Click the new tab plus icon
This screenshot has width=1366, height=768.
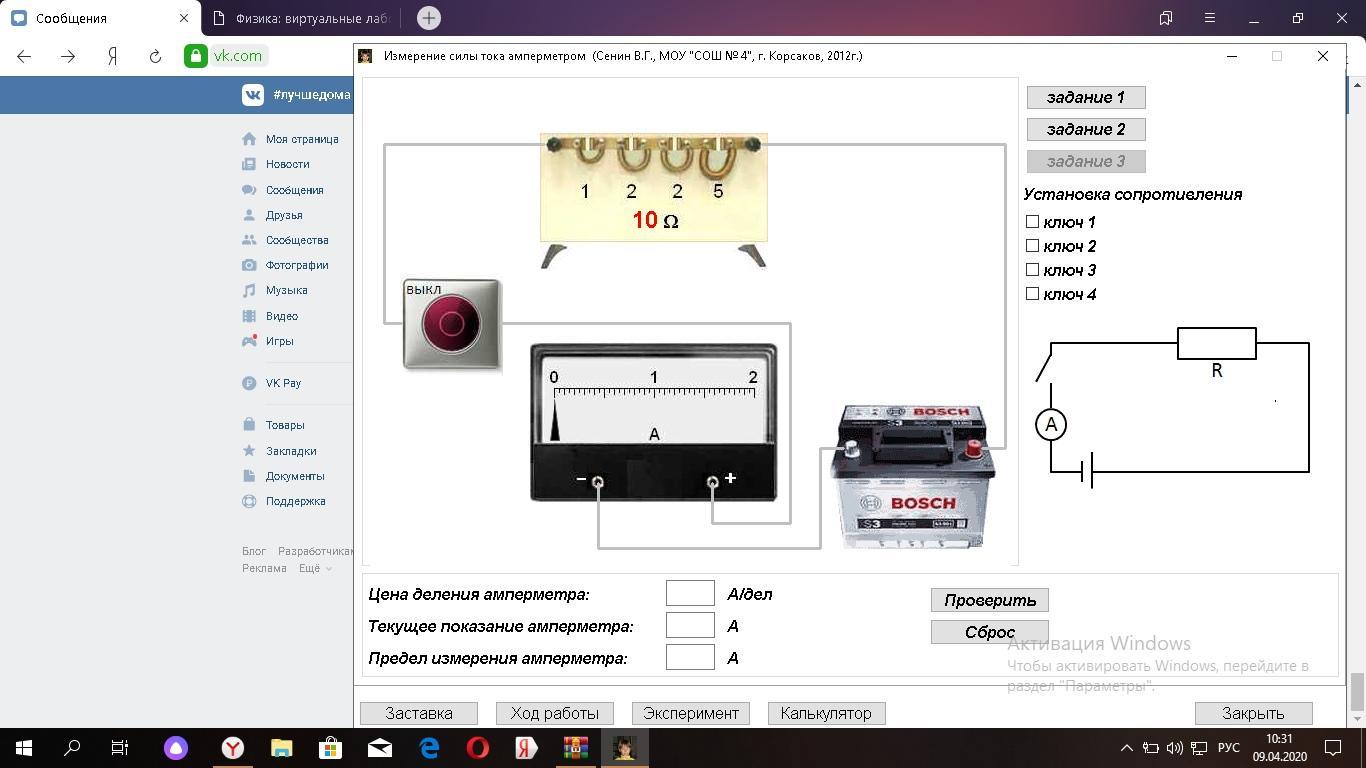coord(428,18)
